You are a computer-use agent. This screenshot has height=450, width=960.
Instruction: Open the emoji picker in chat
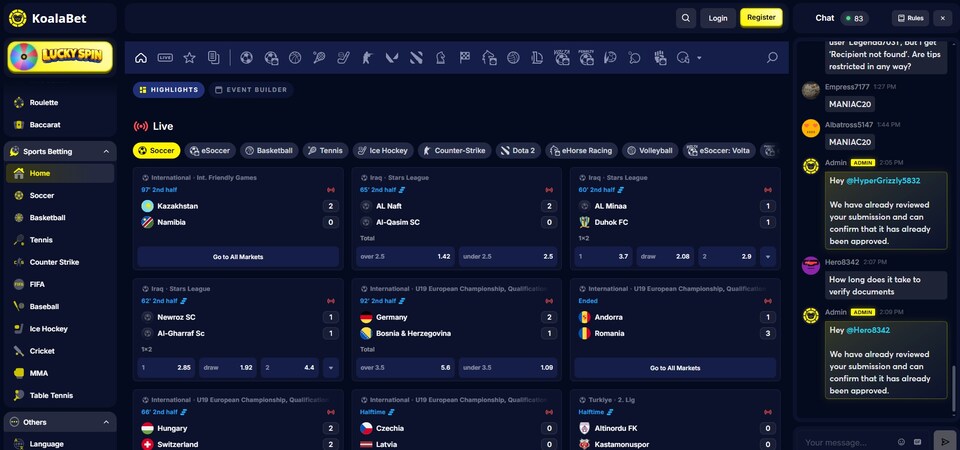tap(901, 442)
